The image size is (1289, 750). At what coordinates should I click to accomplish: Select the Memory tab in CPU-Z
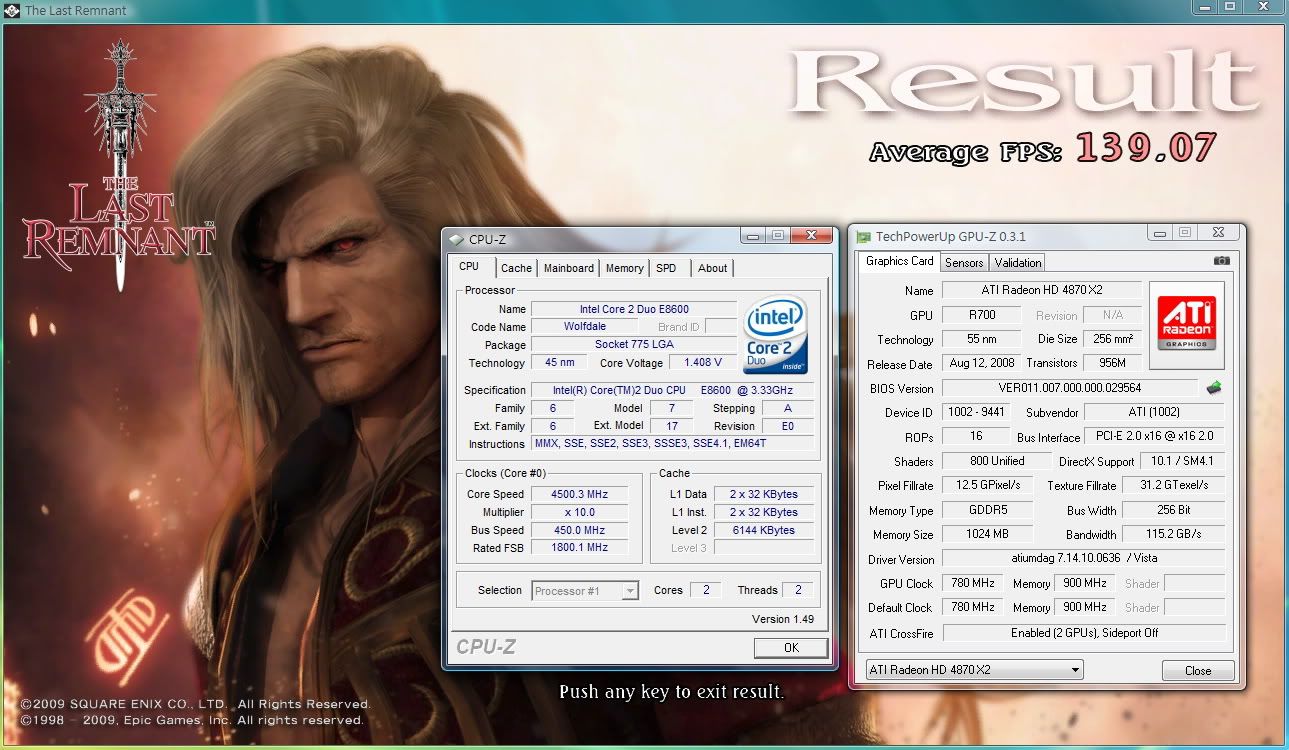click(x=624, y=268)
